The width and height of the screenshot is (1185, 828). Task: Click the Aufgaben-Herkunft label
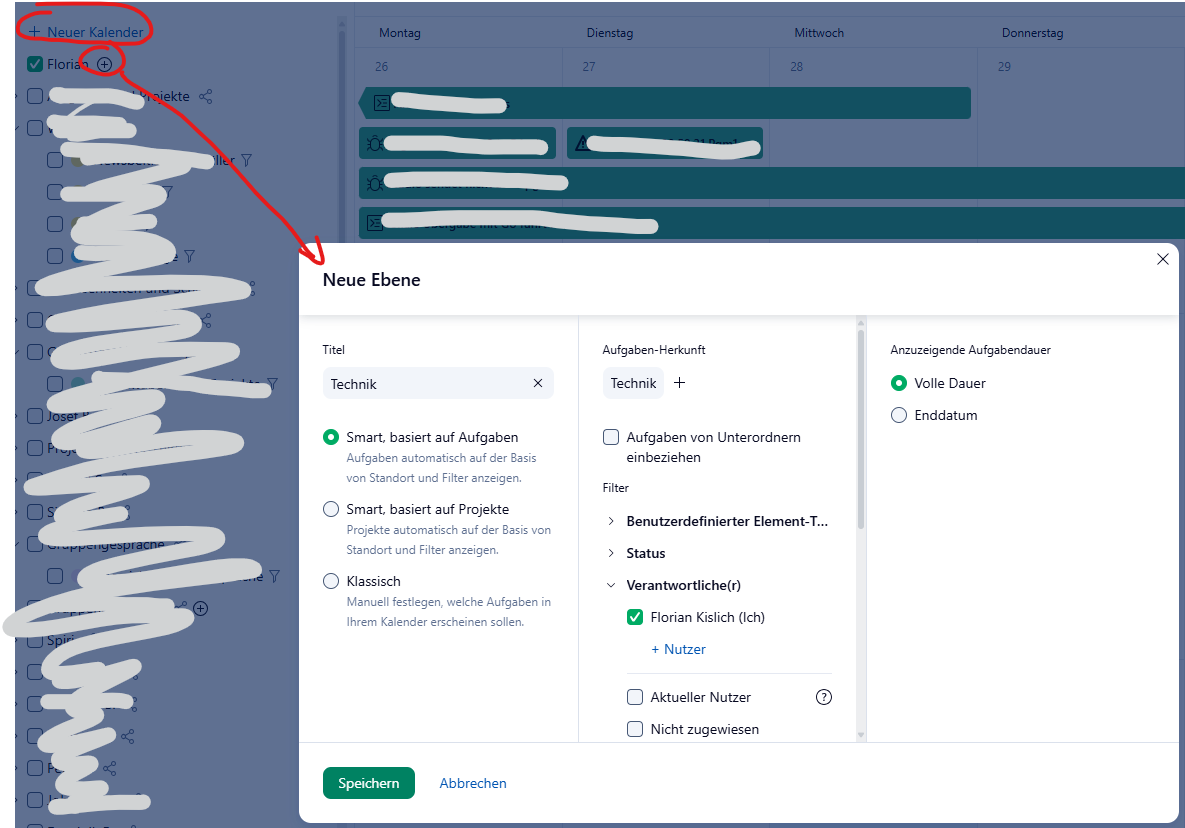click(x=654, y=350)
